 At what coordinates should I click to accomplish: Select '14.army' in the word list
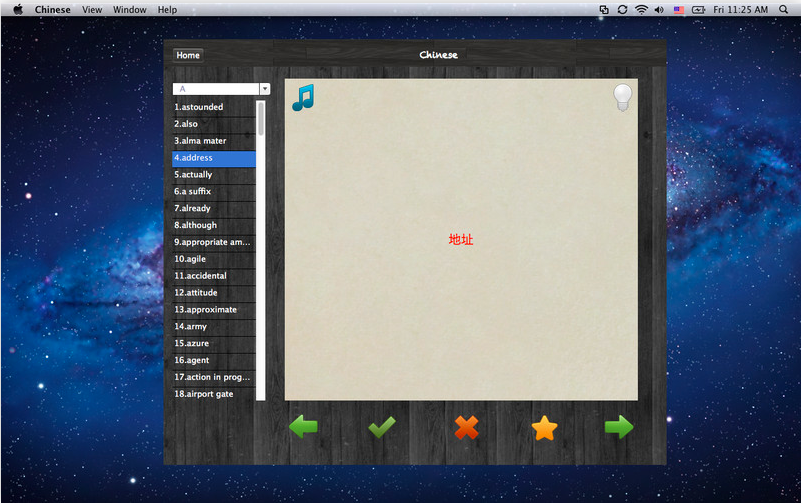(214, 326)
